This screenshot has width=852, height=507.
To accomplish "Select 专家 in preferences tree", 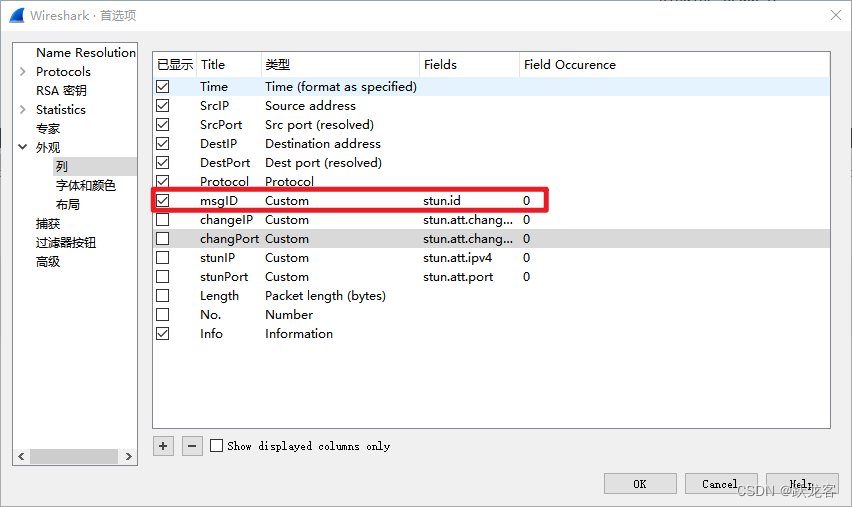I will (48, 128).
